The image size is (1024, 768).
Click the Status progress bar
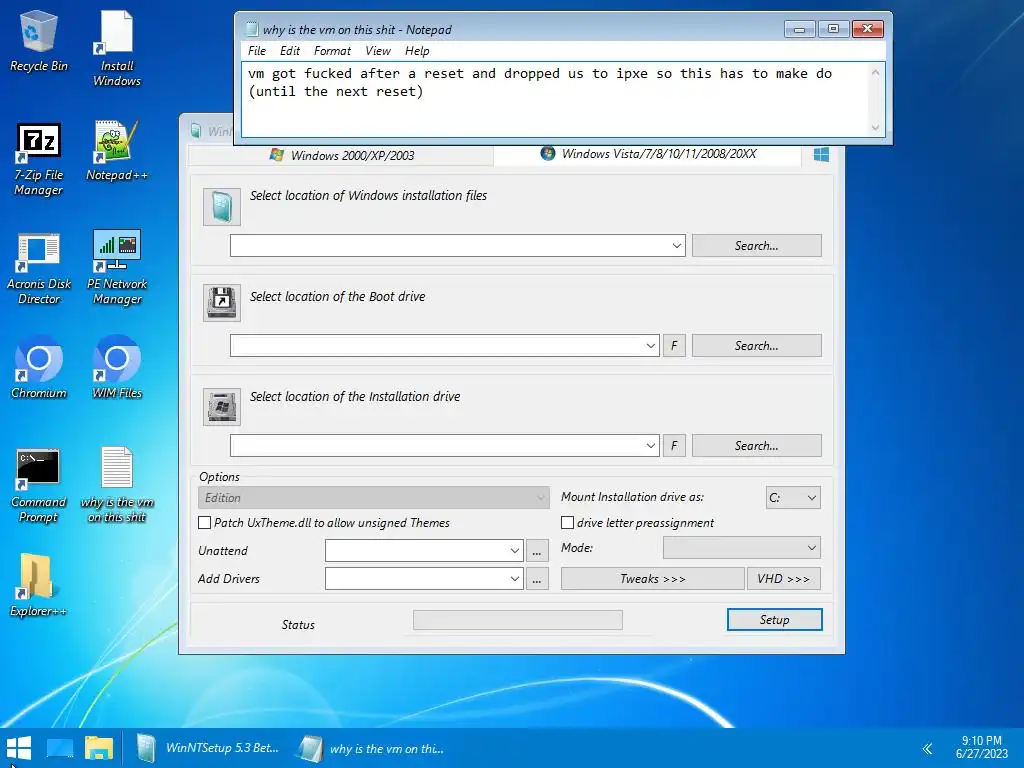pyautogui.click(x=518, y=620)
